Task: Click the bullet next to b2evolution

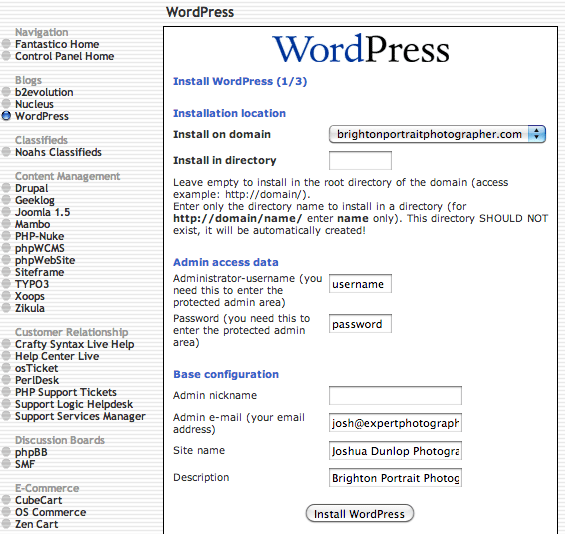Action: (6, 92)
